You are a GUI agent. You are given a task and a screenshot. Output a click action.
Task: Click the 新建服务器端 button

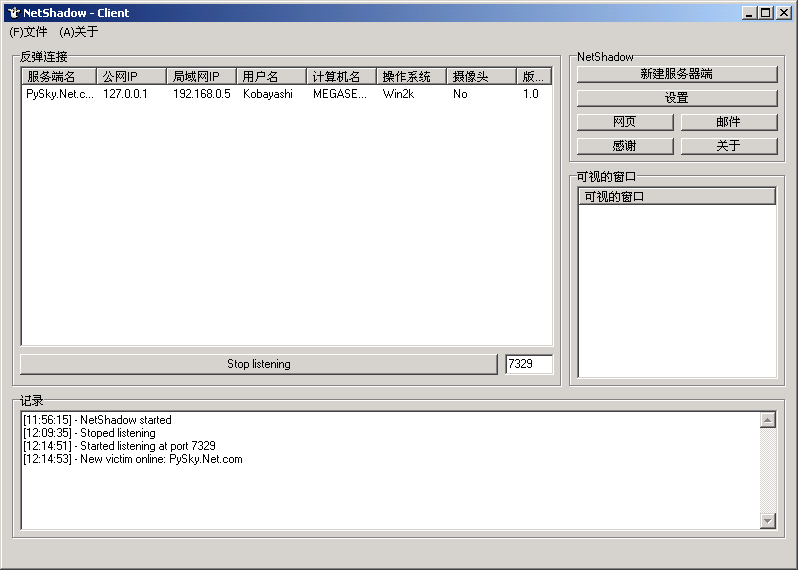(676, 74)
